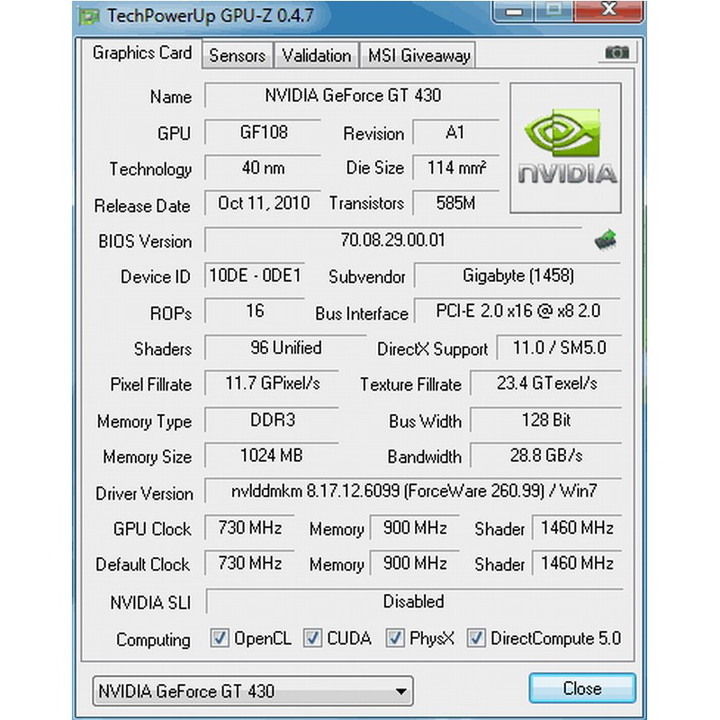Click the Transistors field 585M
This screenshot has height=720, width=720.
click(x=456, y=203)
